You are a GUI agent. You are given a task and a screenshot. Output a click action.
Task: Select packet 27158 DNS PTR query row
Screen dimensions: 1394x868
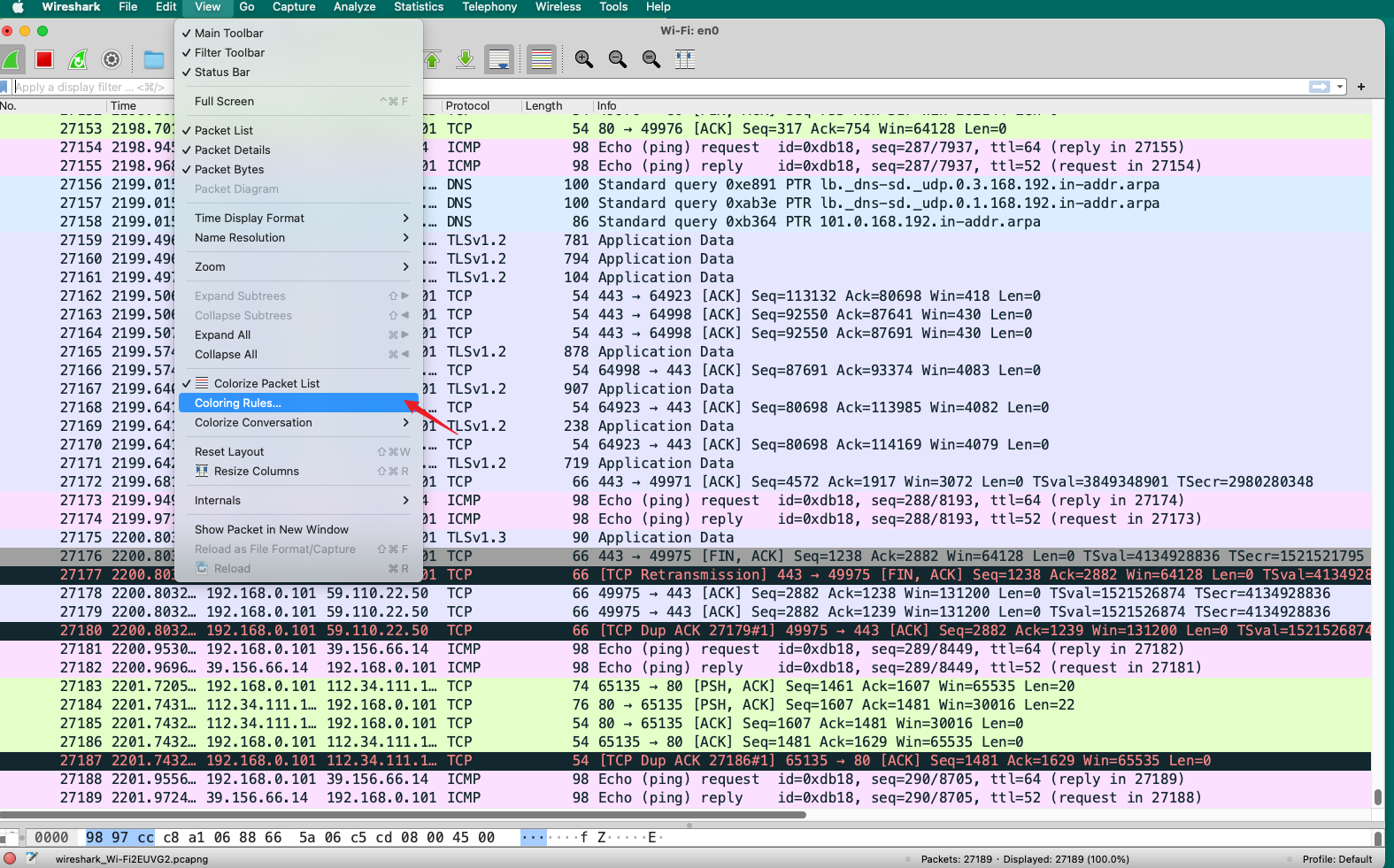tap(686, 221)
